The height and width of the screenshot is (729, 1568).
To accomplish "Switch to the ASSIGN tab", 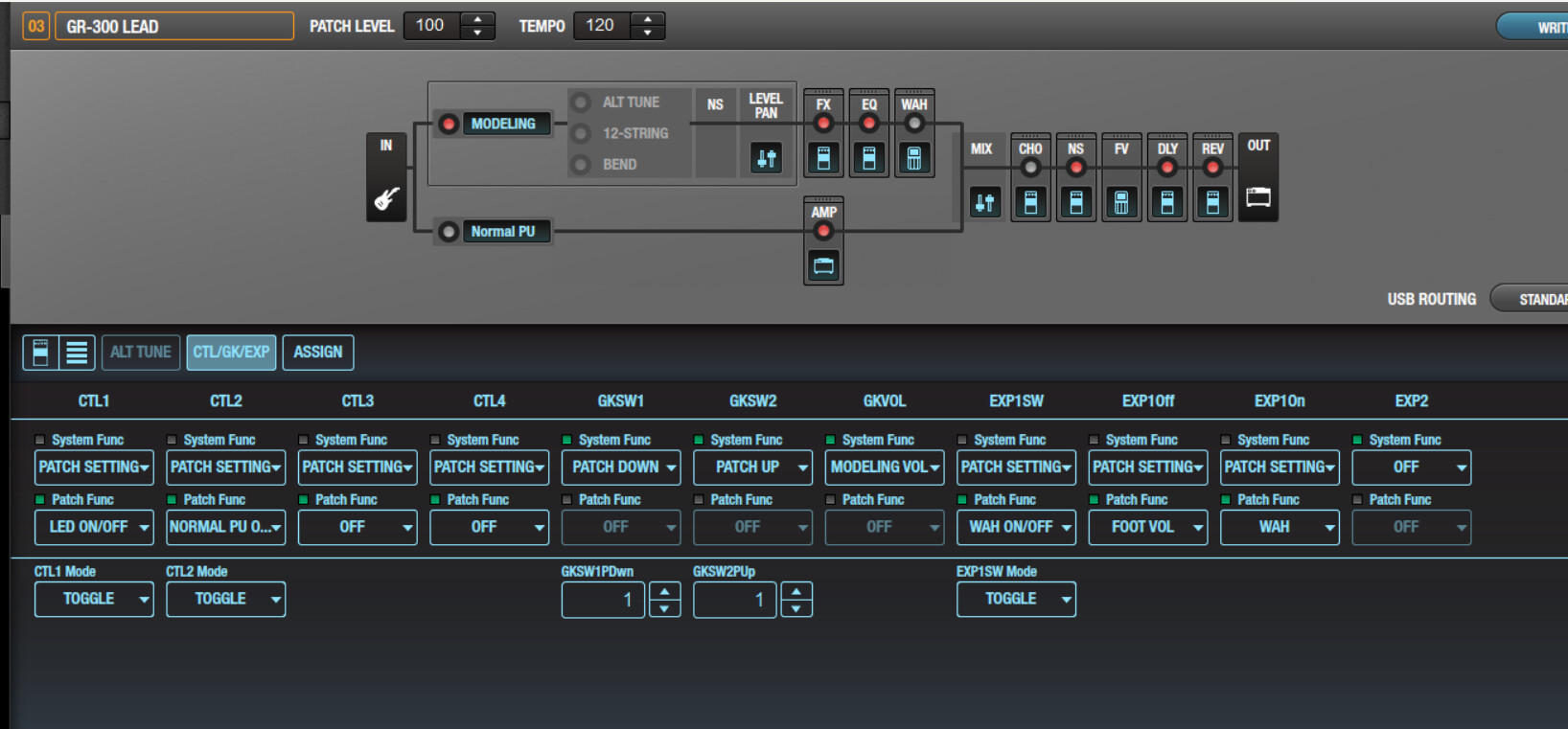I will pyautogui.click(x=318, y=353).
